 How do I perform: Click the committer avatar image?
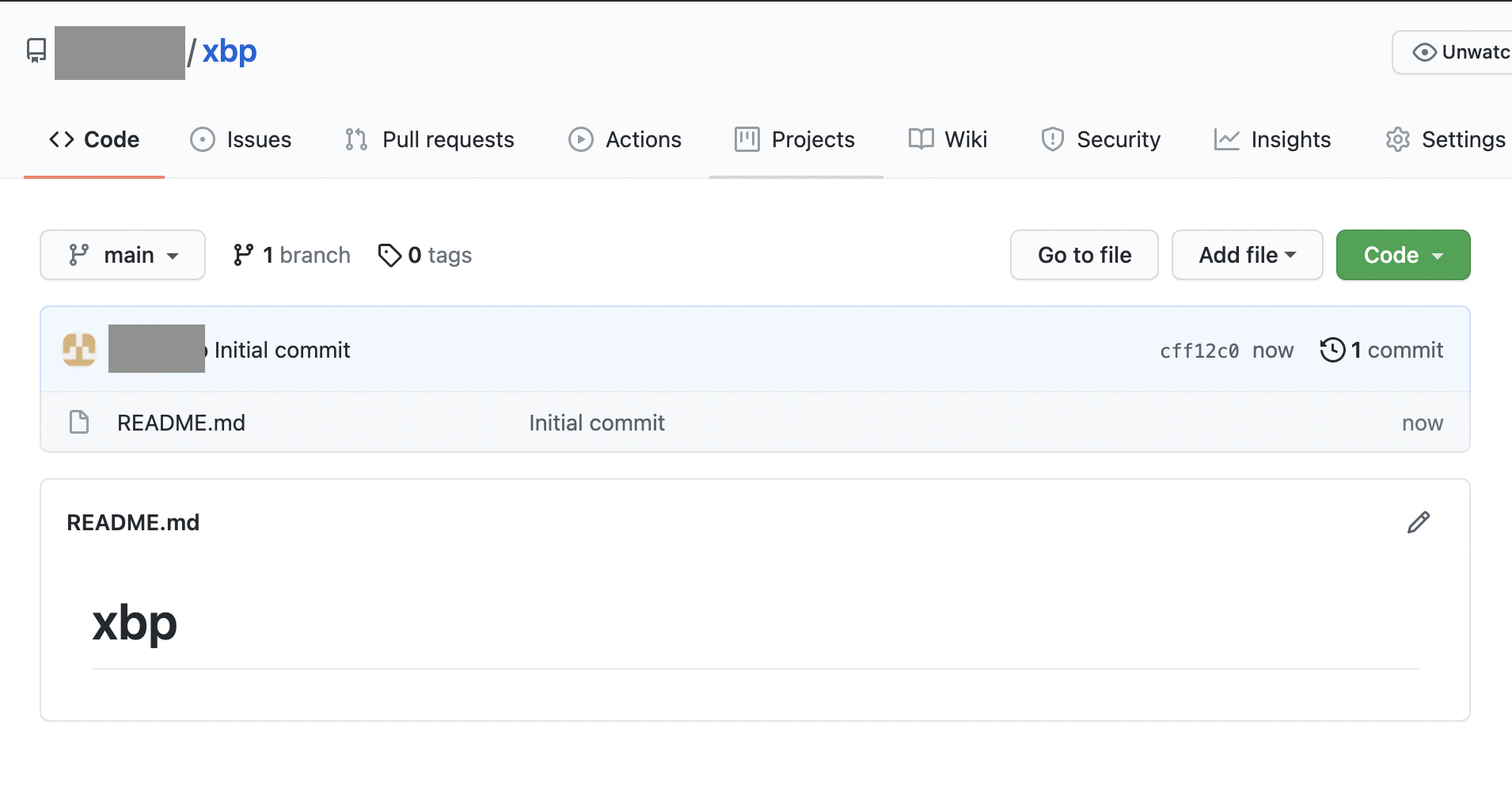79,349
